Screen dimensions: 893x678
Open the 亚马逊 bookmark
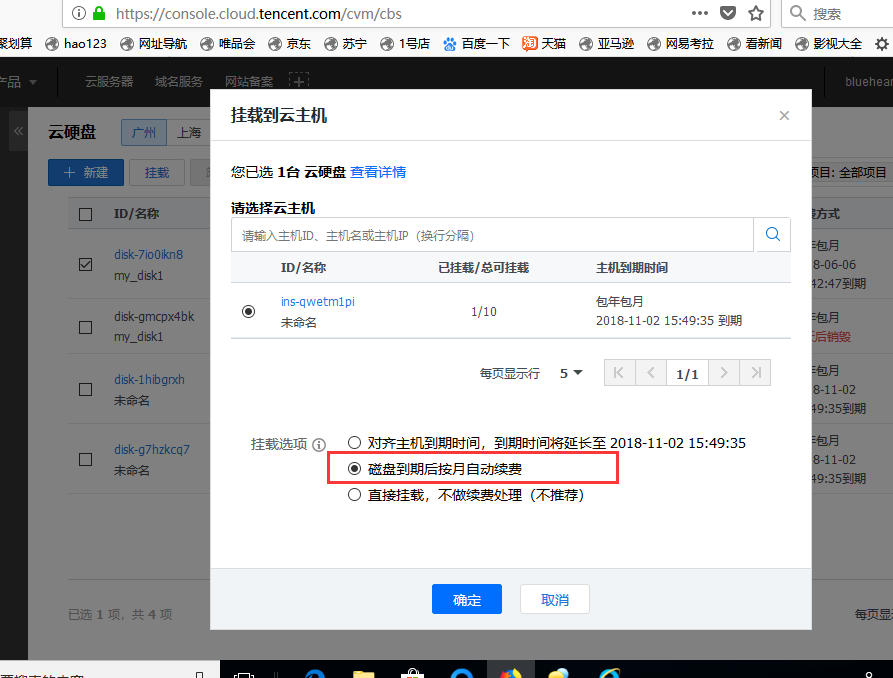pos(607,44)
